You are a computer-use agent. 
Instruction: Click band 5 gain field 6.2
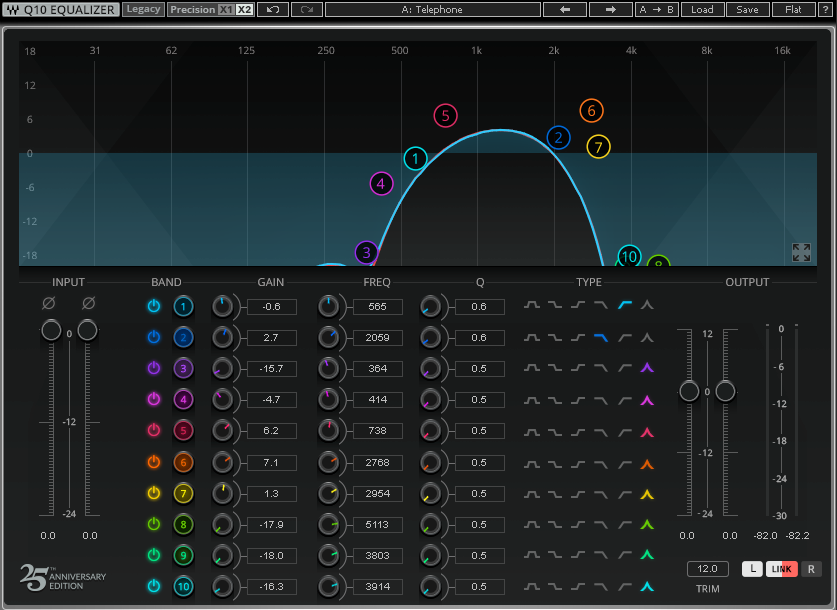[272, 431]
